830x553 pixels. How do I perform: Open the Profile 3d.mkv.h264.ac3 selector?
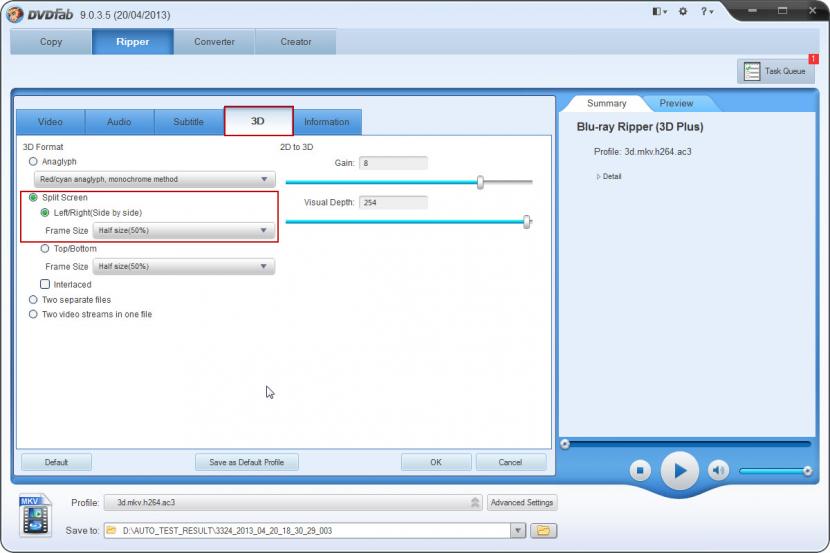[293, 502]
